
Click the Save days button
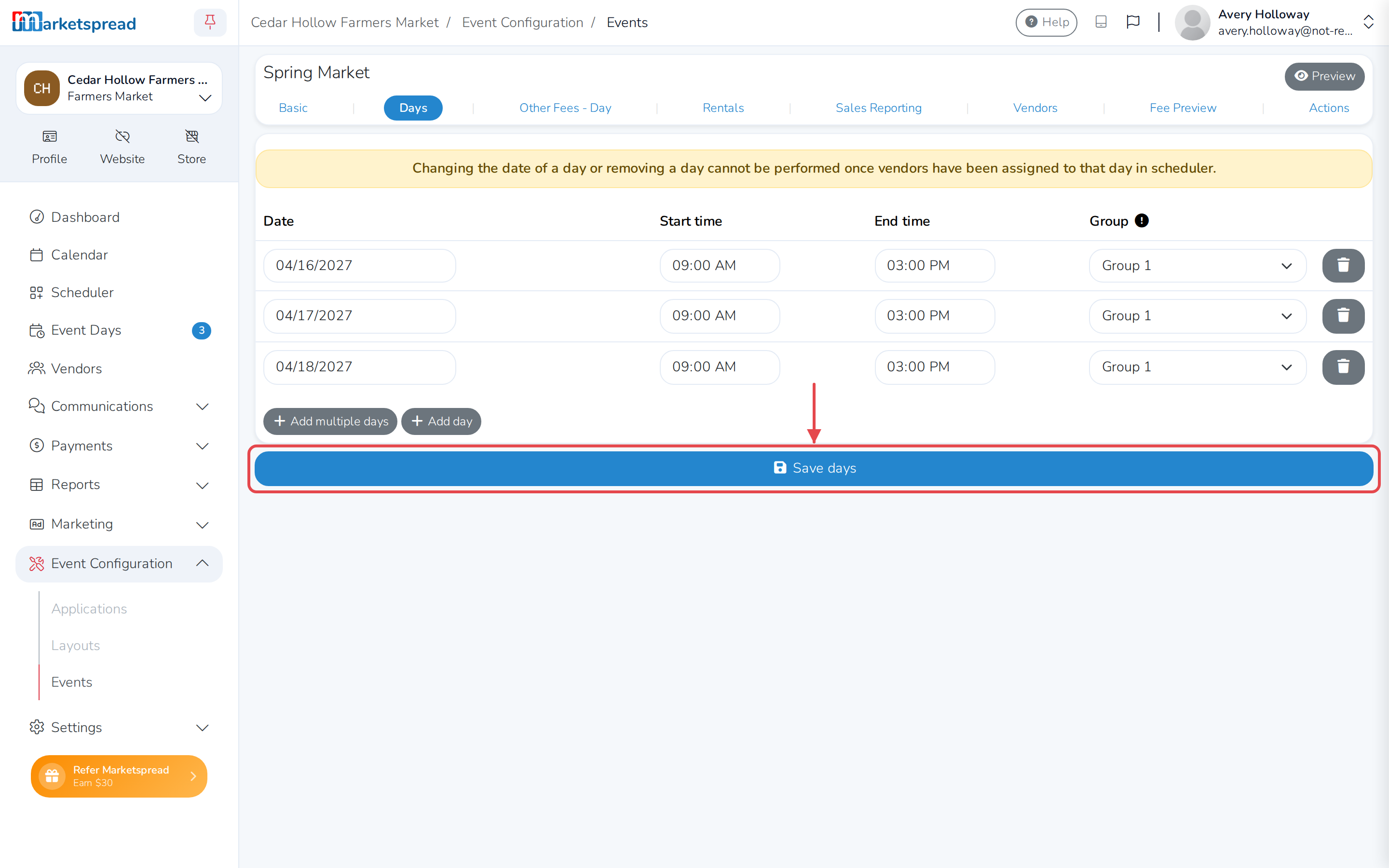813,468
